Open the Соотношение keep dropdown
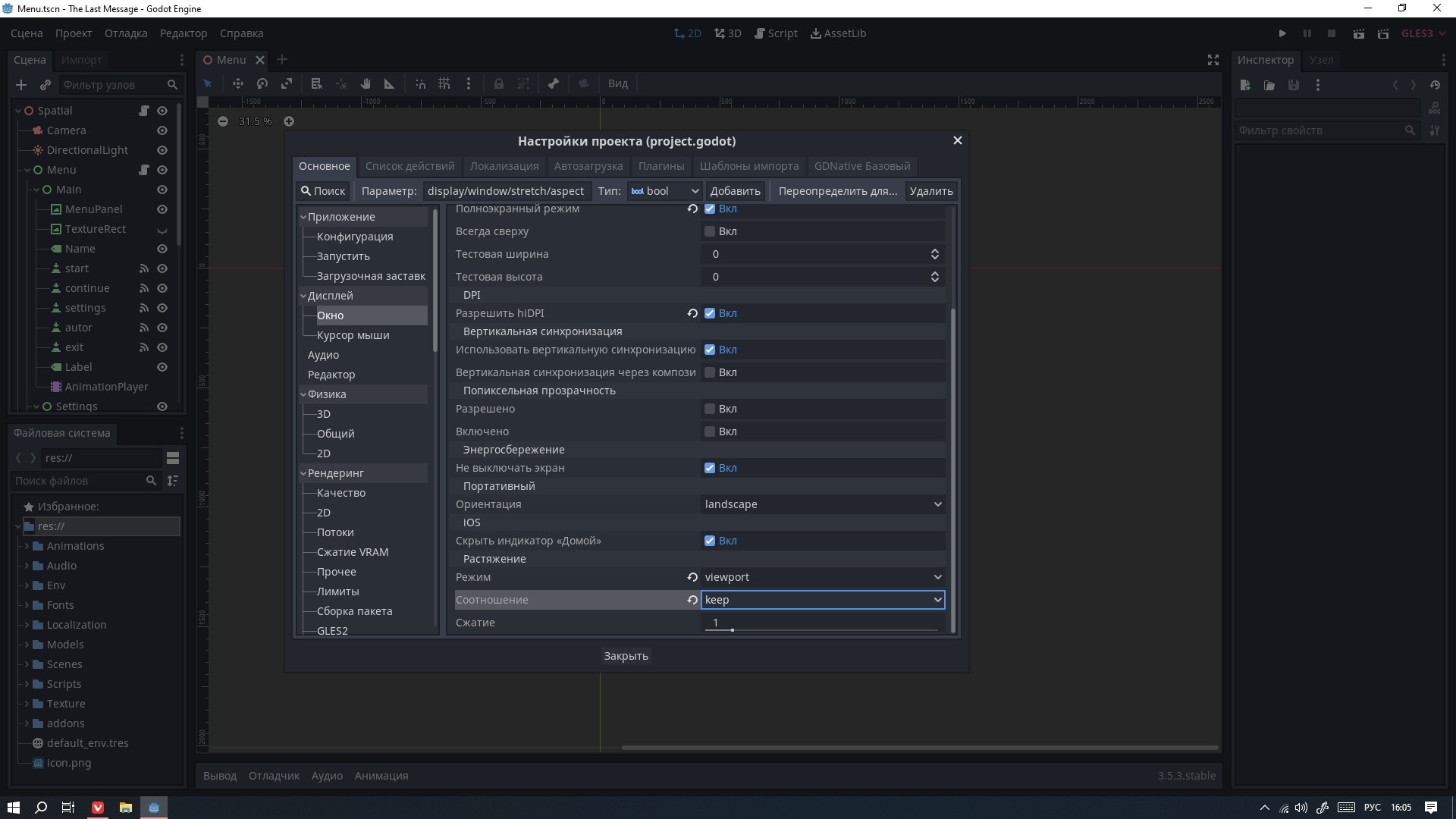Viewport: 1456px width, 819px height. [823, 600]
